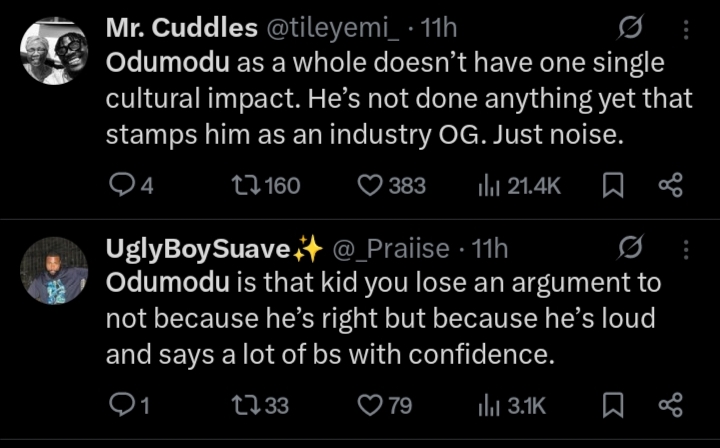Open more options for Mr. Cuddles' tweet
Image resolution: width=720 pixels, height=448 pixels.
coord(686,30)
